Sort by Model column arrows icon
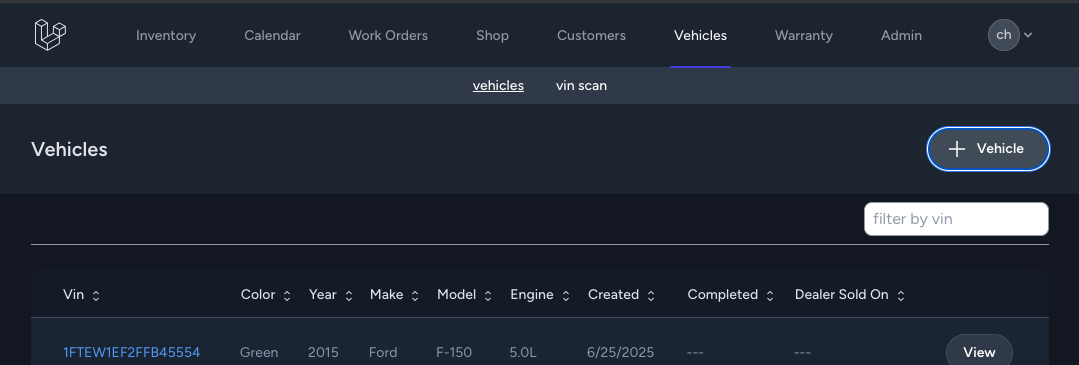1079x365 pixels. coord(488,295)
